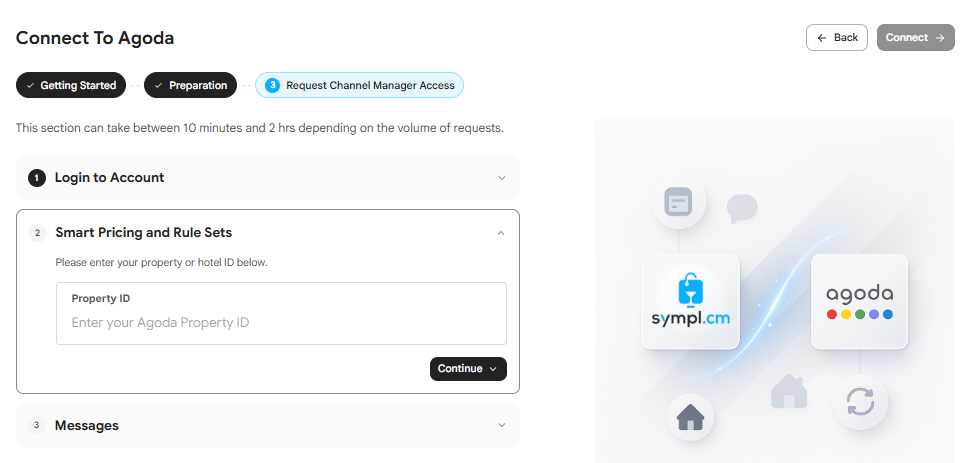The width and height of the screenshot is (972, 463).
Task: Click the Continue button
Action: pos(468,369)
